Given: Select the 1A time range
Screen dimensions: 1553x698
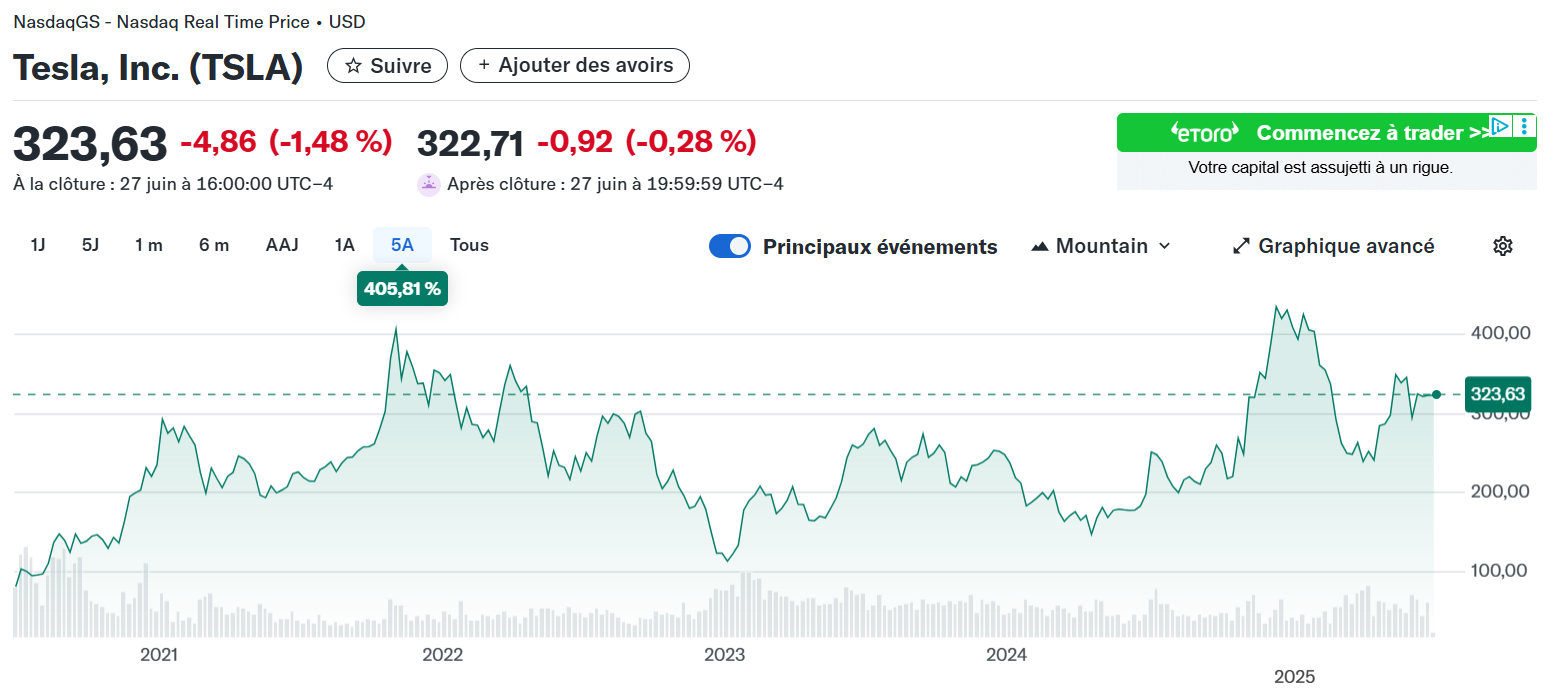Looking at the screenshot, I should (345, 245).
